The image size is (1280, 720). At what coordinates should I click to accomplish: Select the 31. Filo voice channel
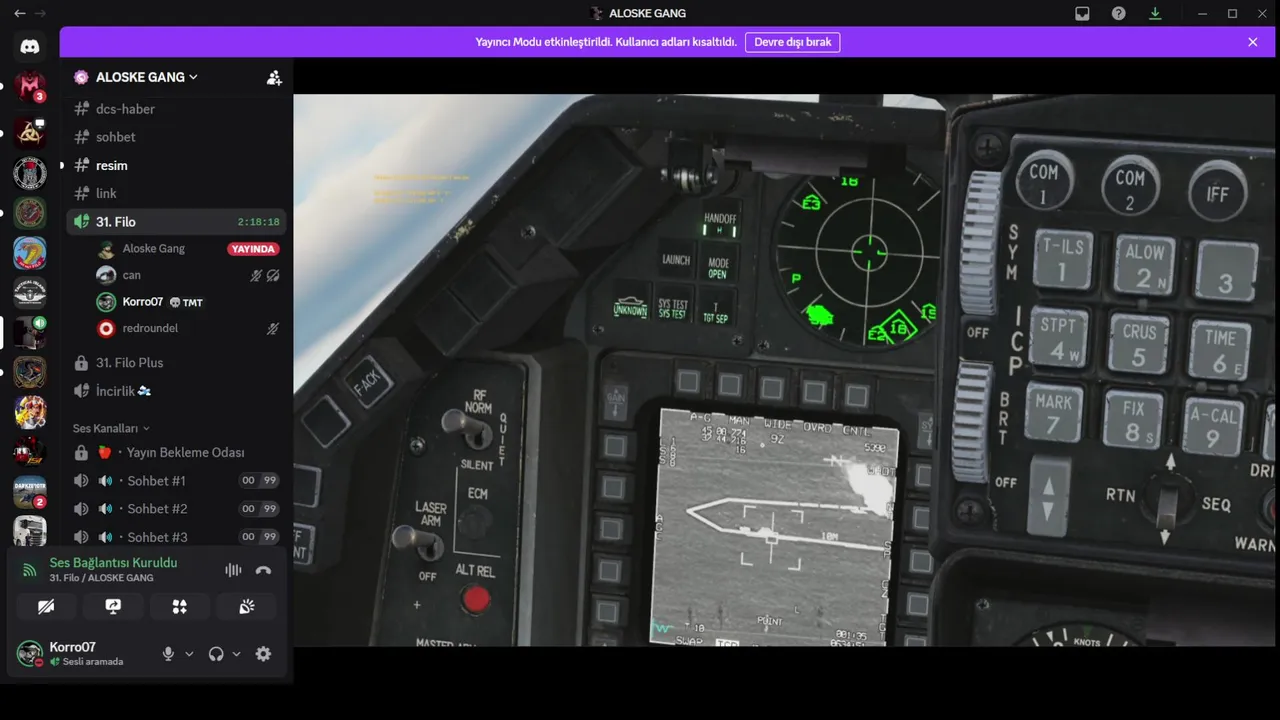[x=176, y=222]
